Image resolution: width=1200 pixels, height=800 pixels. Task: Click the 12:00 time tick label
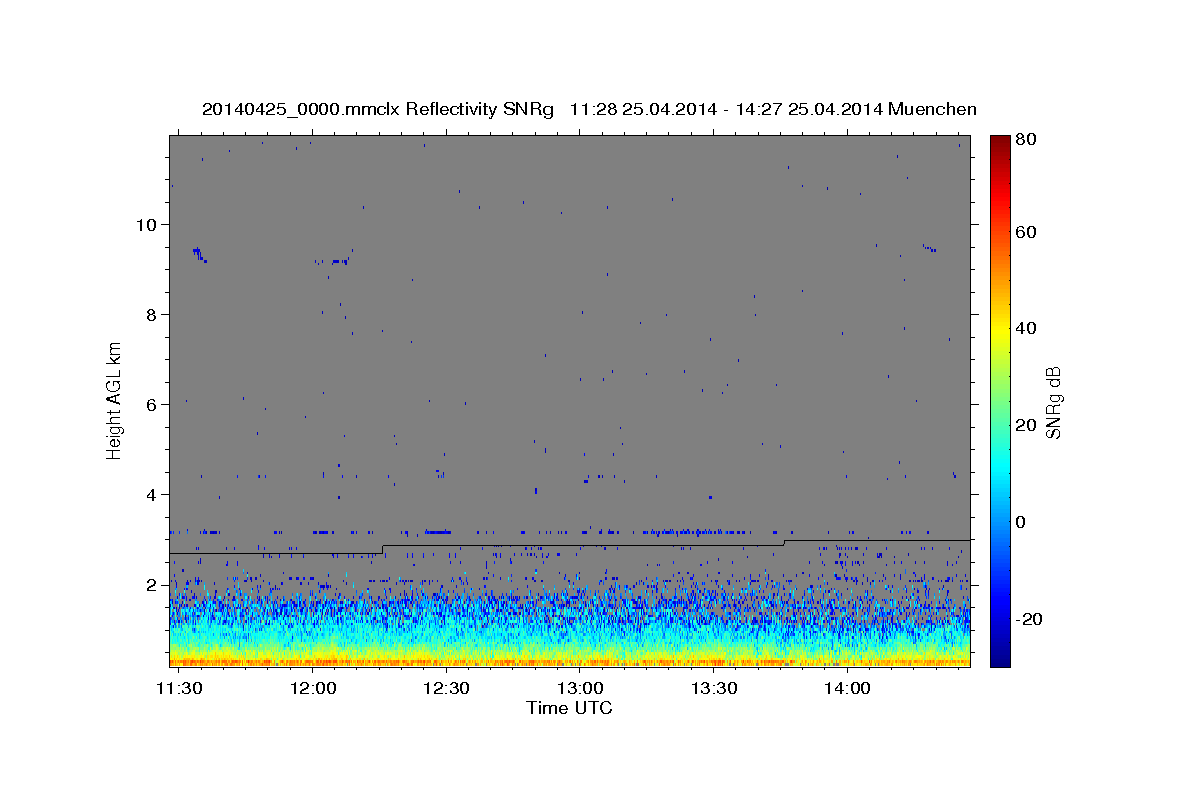click(x=313, y=689)
